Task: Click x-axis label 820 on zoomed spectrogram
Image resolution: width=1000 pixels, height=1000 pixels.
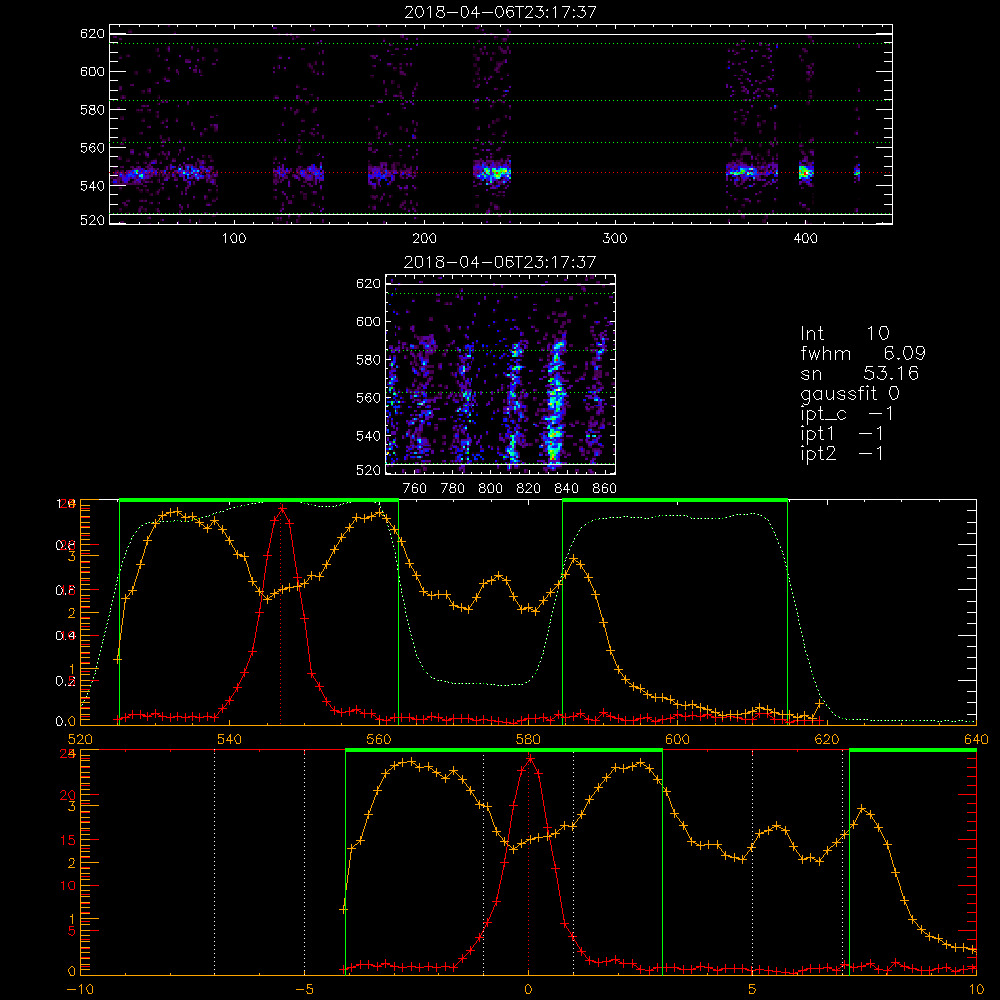Action: point(529,489)
